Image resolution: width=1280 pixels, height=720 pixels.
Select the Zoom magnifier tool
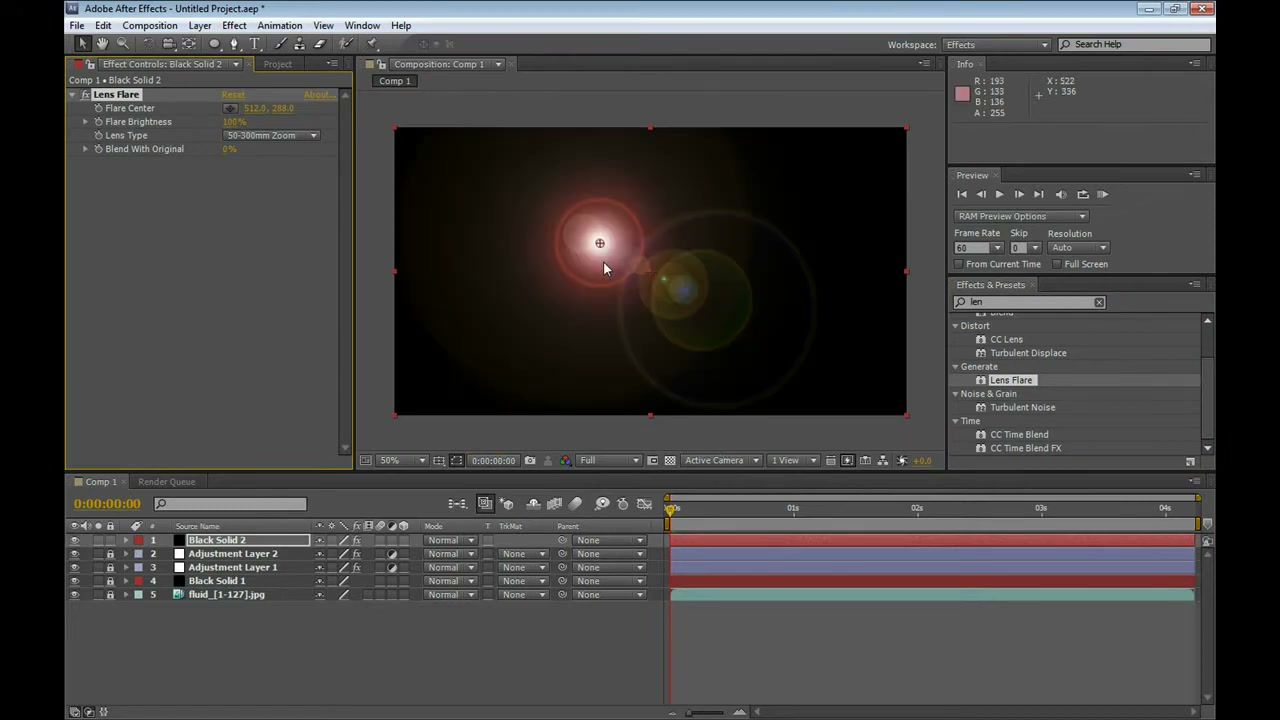point(122,44)
